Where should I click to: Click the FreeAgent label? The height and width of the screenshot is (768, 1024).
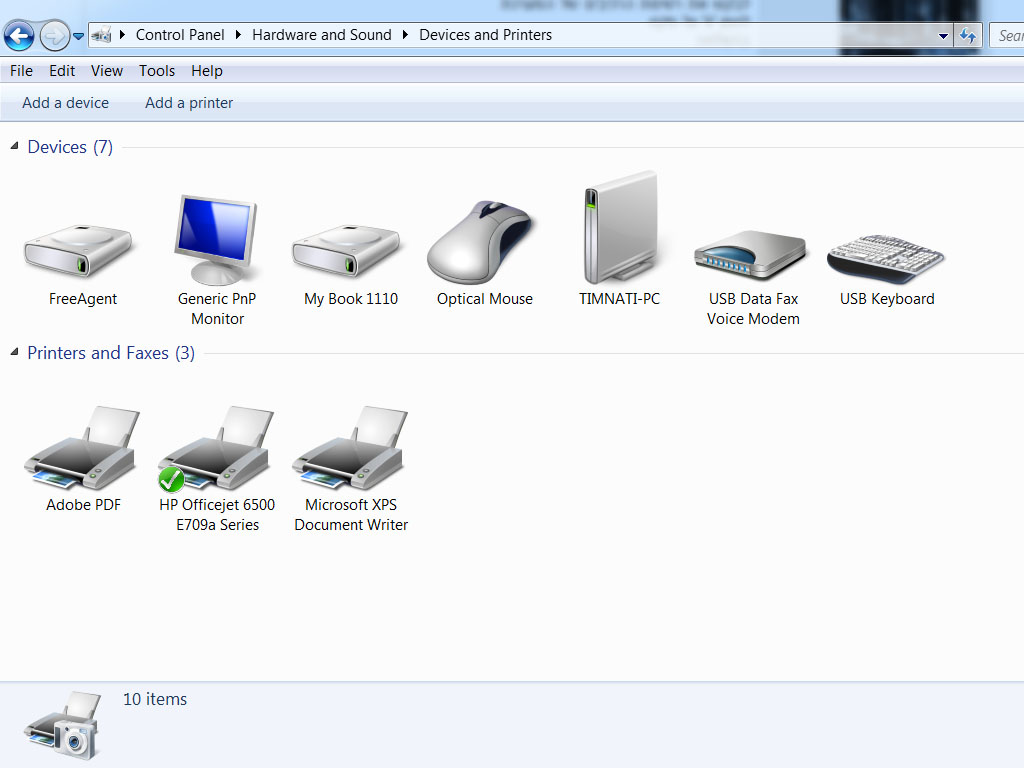coord(82,298)
